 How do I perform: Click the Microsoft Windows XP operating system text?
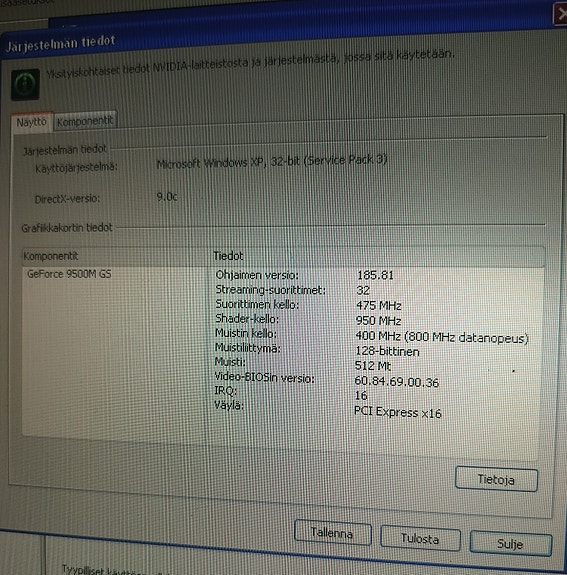coord(272,161)
